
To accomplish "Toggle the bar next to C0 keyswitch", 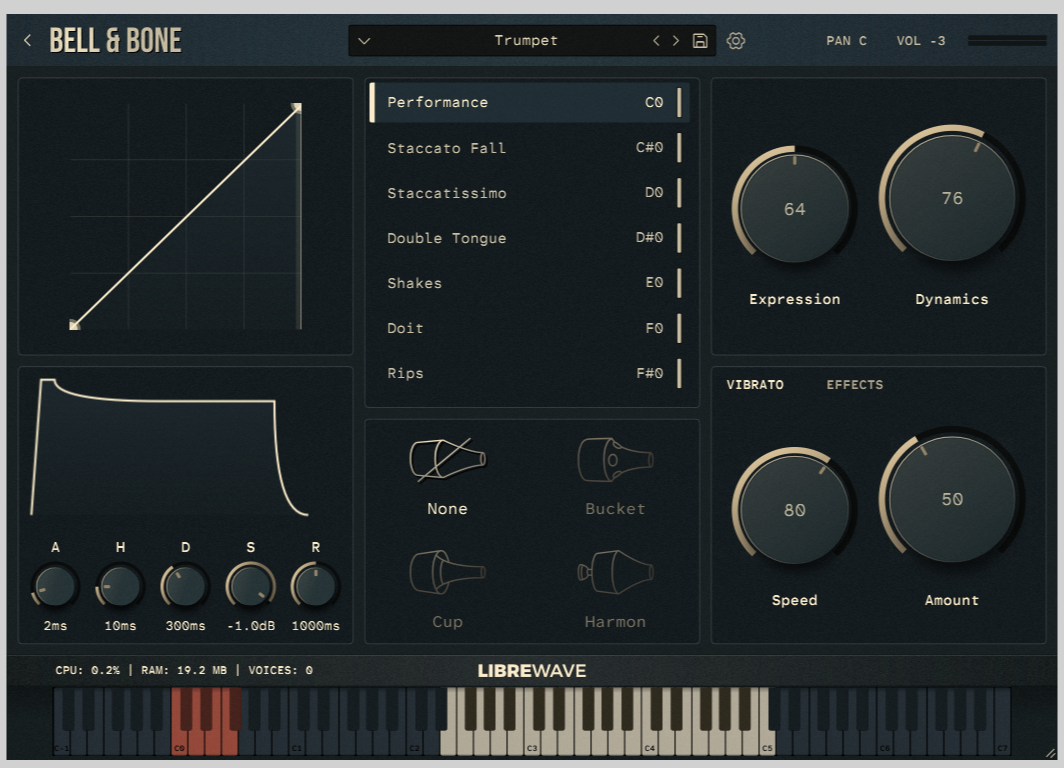I will tap(679, 102).
